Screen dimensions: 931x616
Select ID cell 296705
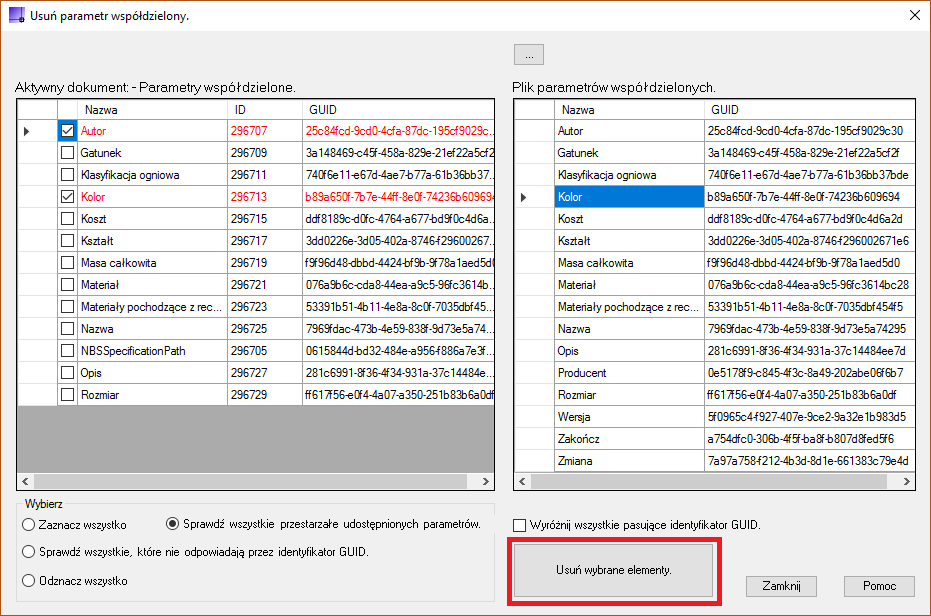pos(265,350)
